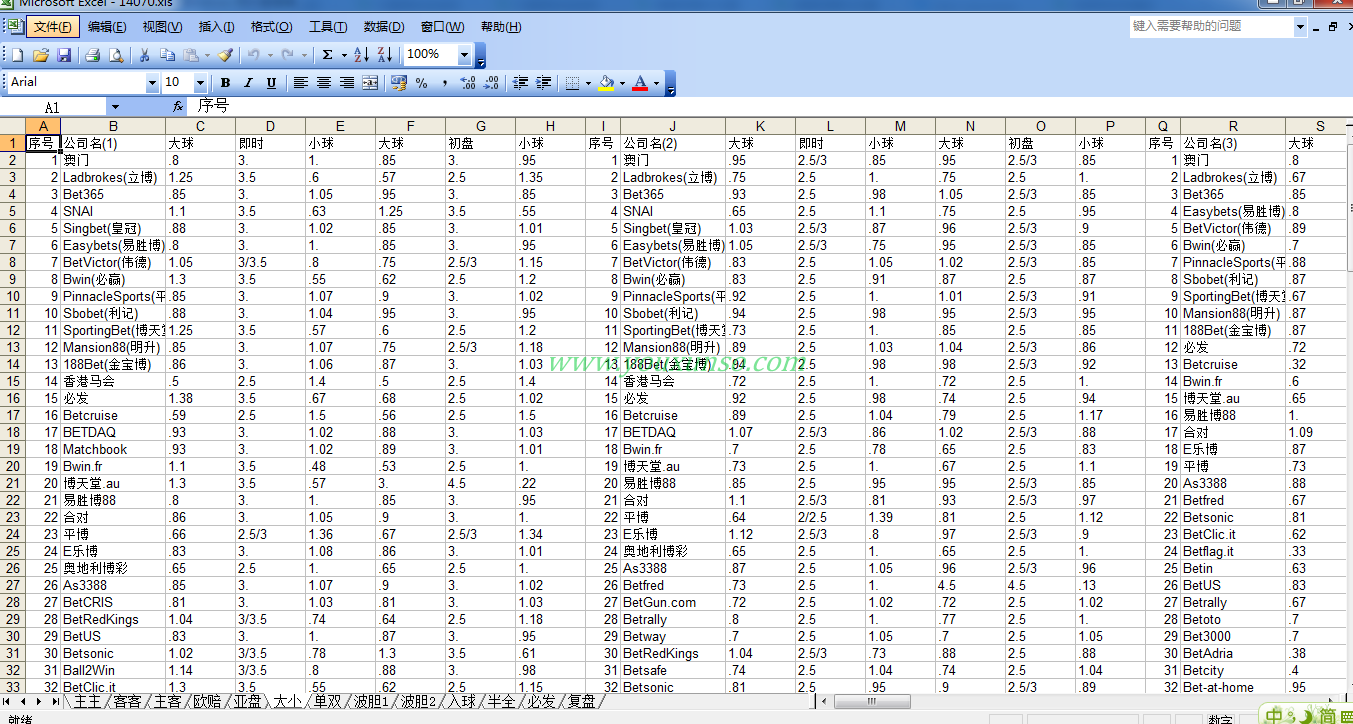1353x724 pixels.
Task: Apply the yellow Fill Color
Action: tap(606, 83)
